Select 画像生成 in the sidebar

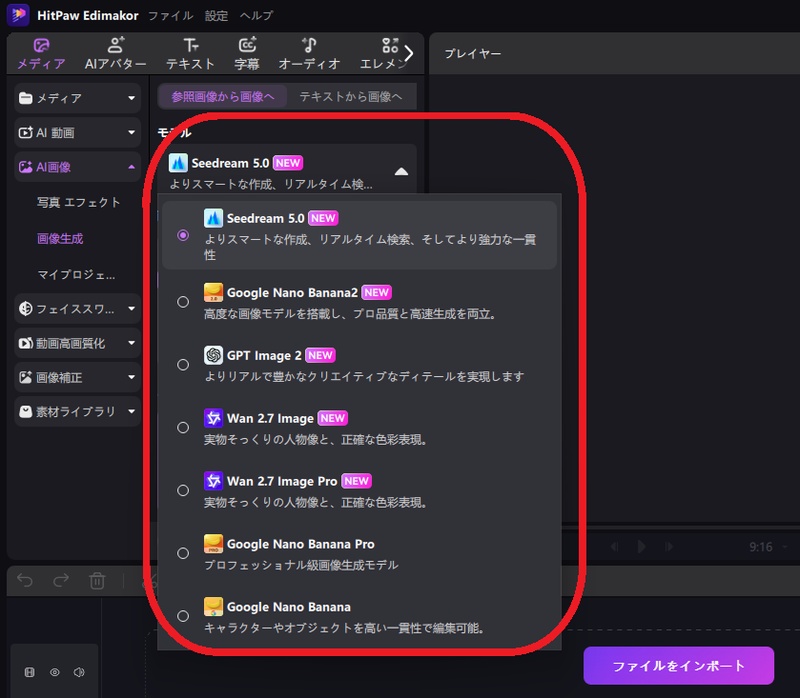coord(60,238)
